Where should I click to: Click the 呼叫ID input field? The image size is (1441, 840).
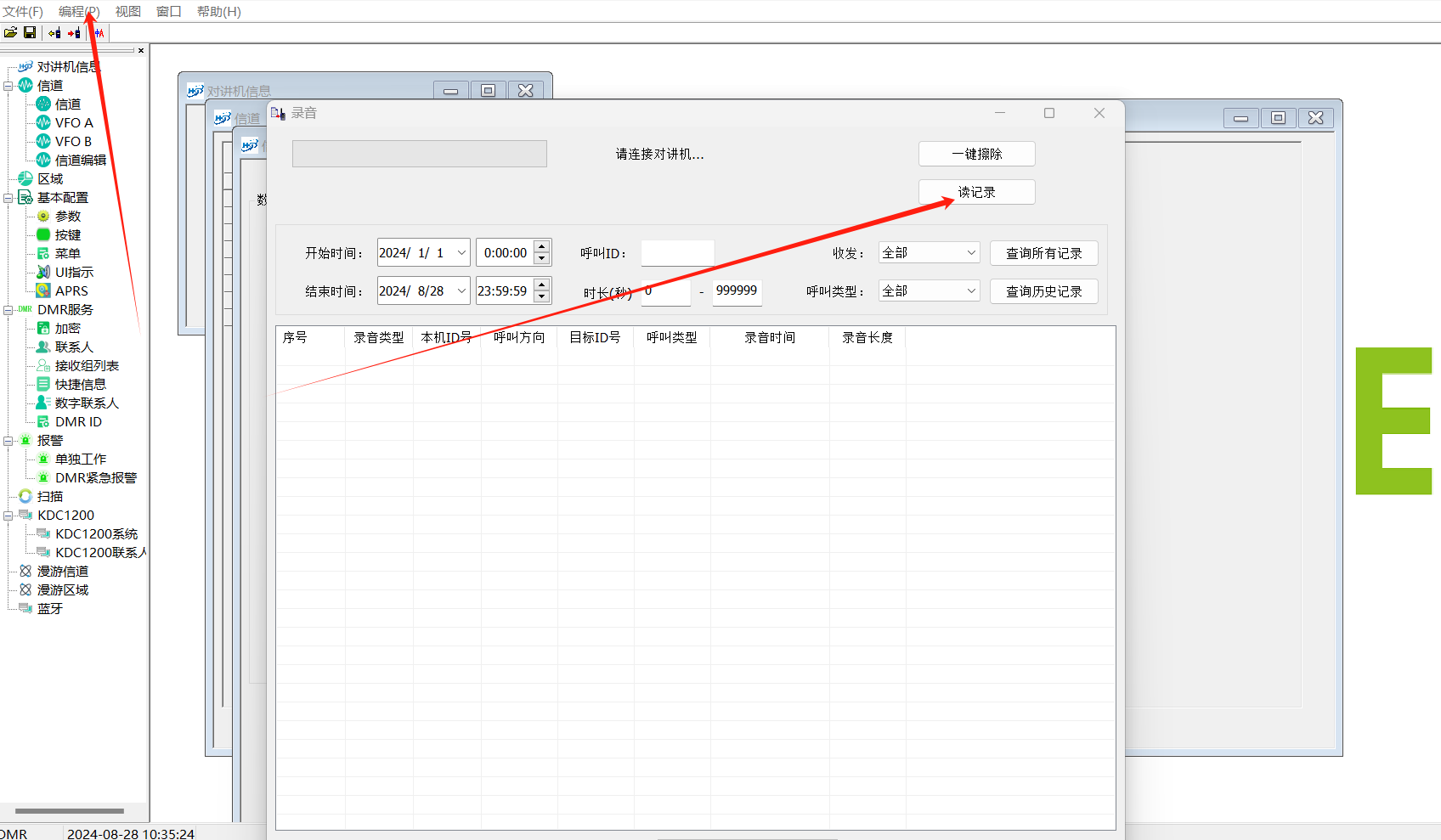[x=677, y=253]
